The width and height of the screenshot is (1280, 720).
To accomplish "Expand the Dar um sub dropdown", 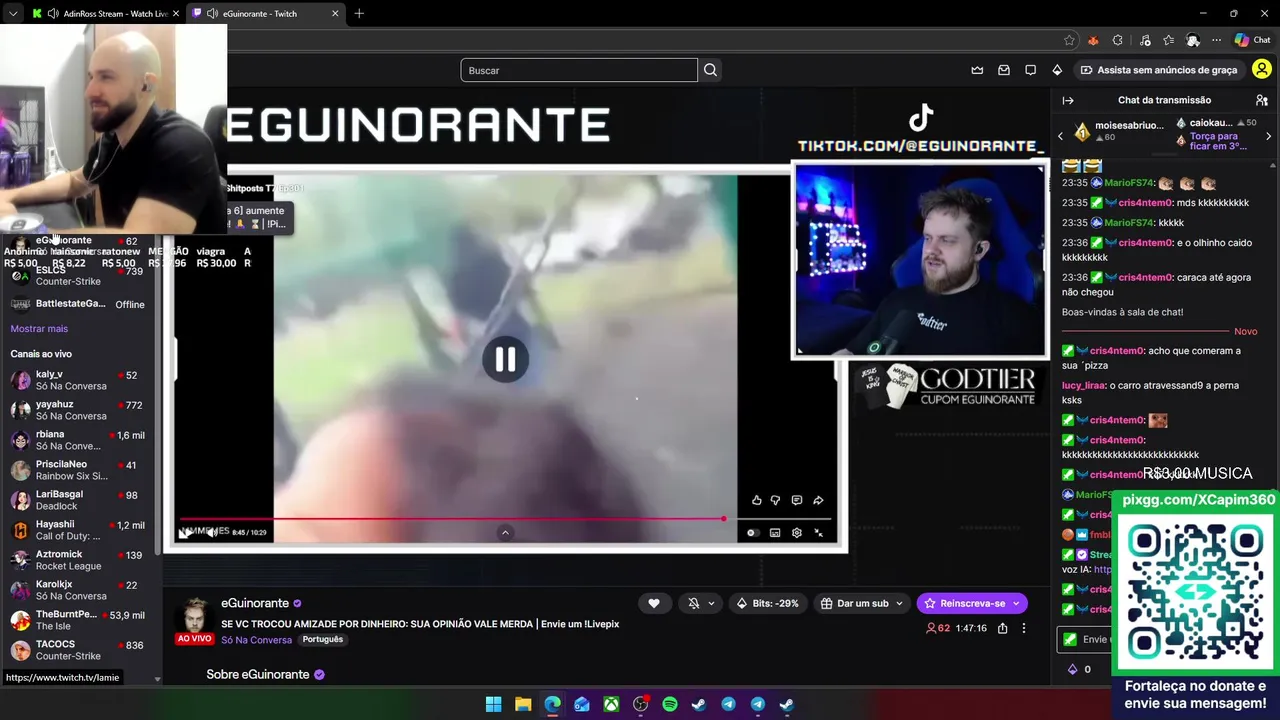I will click(899, 603).
